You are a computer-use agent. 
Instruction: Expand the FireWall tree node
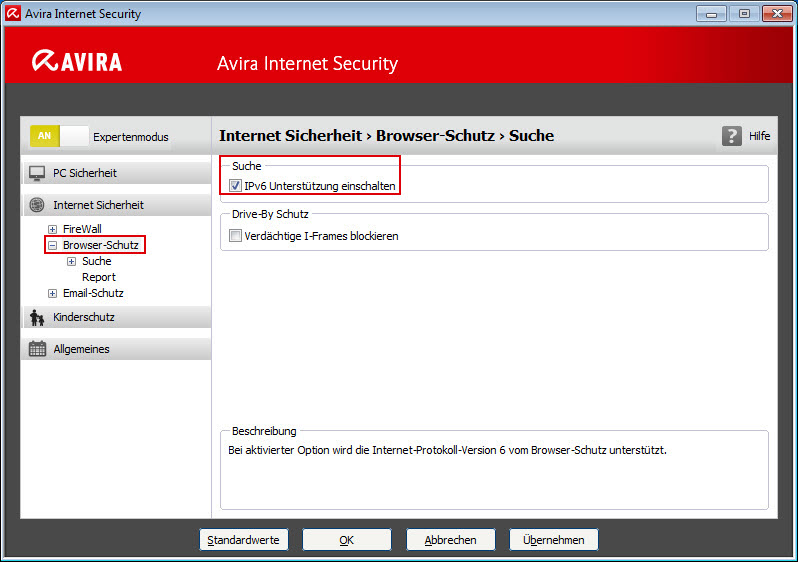coord(52,229)
